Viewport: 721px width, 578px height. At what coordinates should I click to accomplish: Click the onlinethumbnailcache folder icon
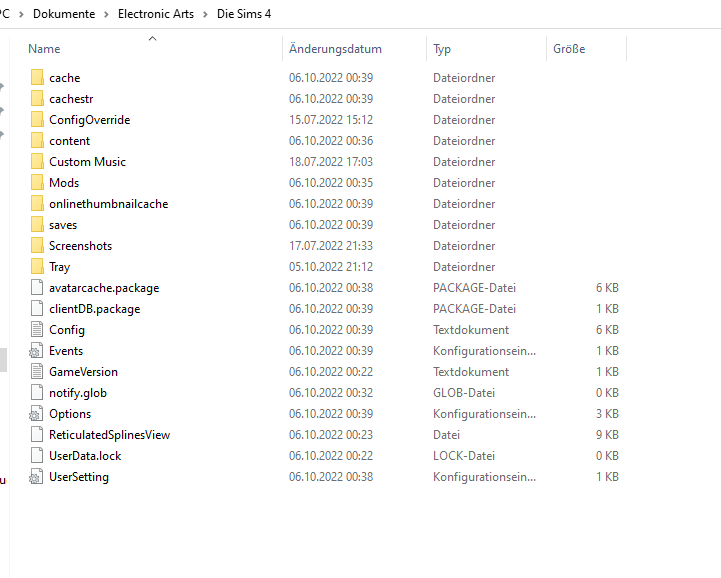tap(37, 204)
